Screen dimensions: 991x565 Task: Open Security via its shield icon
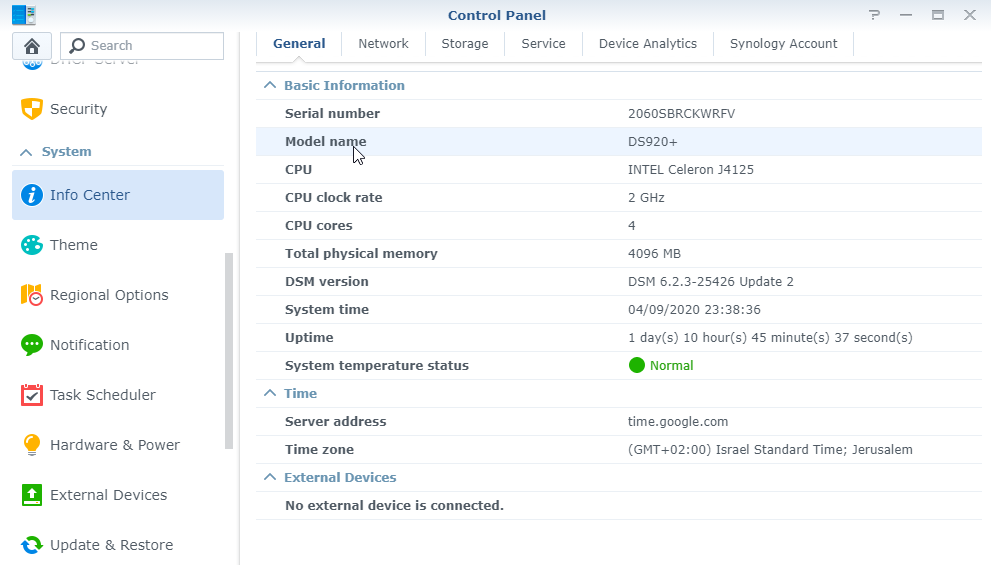tap(32, 109)
